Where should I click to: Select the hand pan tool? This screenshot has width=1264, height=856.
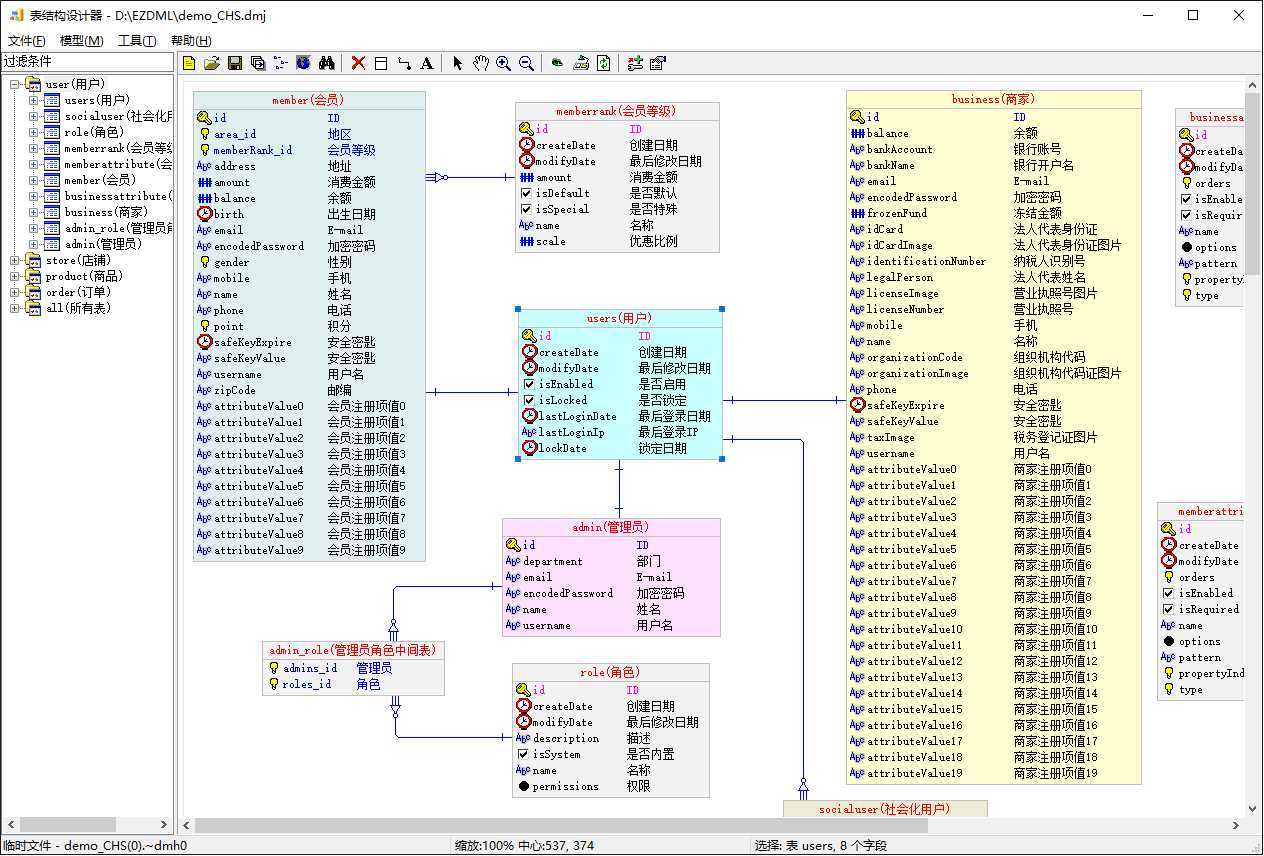[480, 63]
